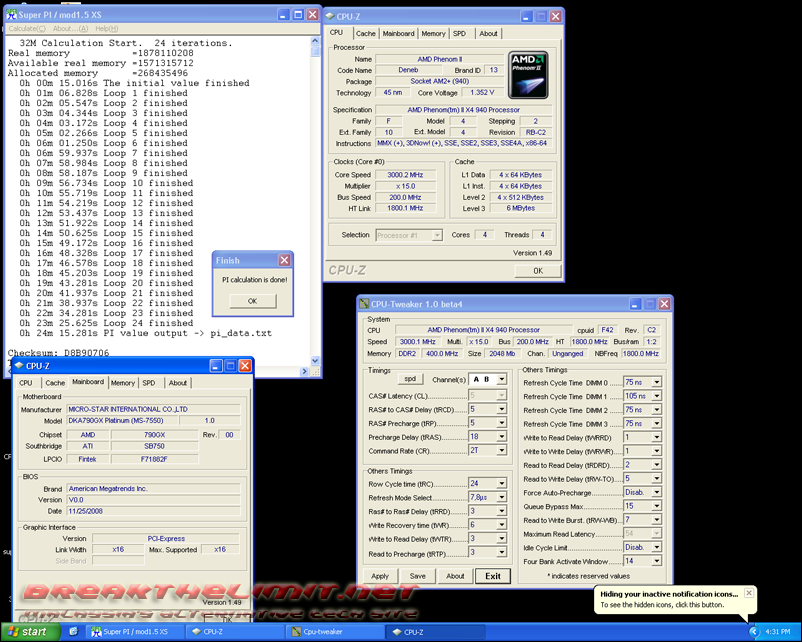Click DKA790GX Platinum (MS-7550) model field
Screen dimensions: 802x642
tap(122, 420)
